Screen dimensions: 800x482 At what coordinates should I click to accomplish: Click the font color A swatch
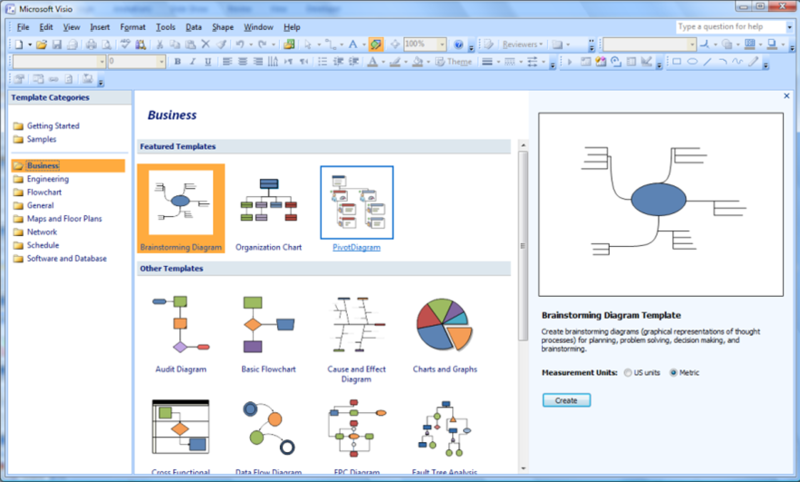point(372,62)
